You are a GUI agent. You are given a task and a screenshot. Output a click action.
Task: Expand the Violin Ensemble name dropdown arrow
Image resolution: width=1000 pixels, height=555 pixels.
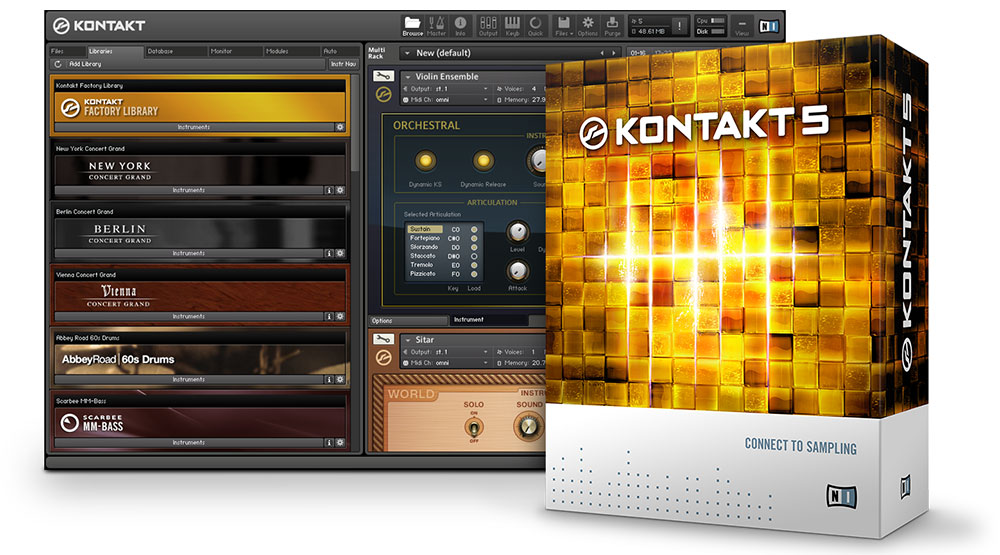(408, 77)
